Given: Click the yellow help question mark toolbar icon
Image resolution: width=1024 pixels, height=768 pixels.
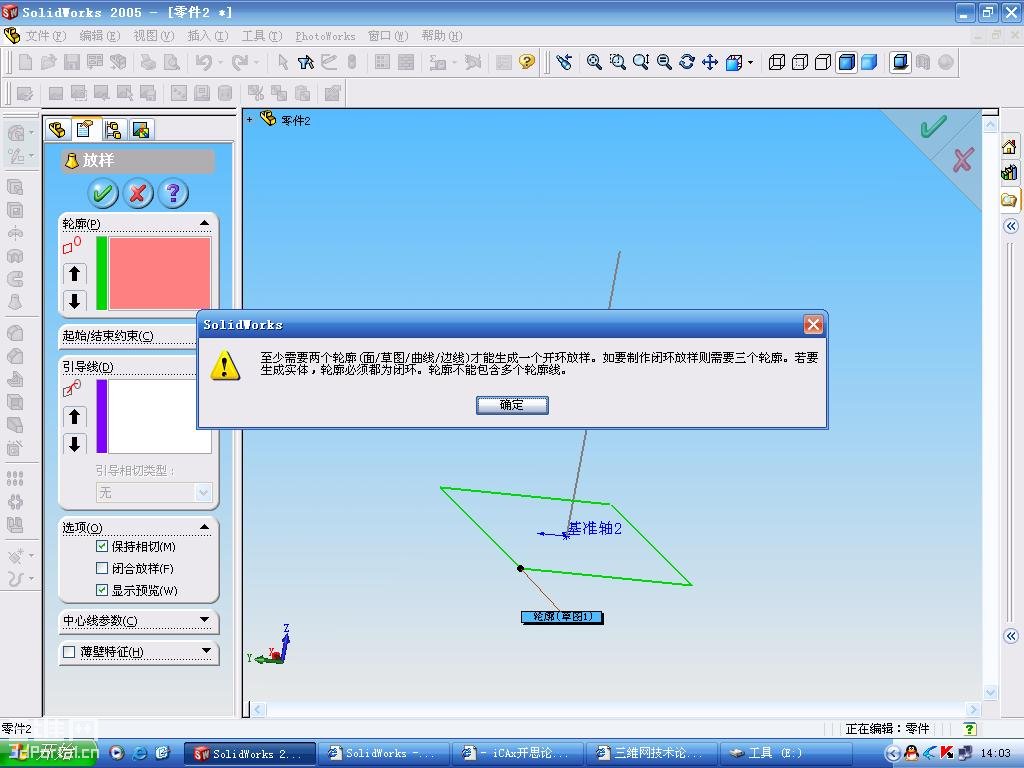Looking at the screenshot, I should click(x=526, y=62).
